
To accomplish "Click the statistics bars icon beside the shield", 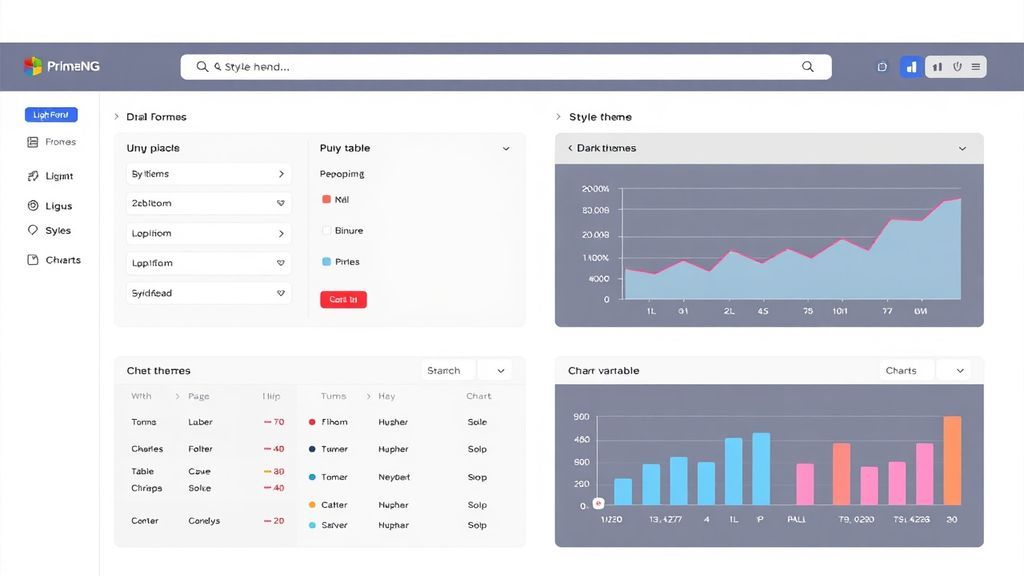I will tap(937, 66).
